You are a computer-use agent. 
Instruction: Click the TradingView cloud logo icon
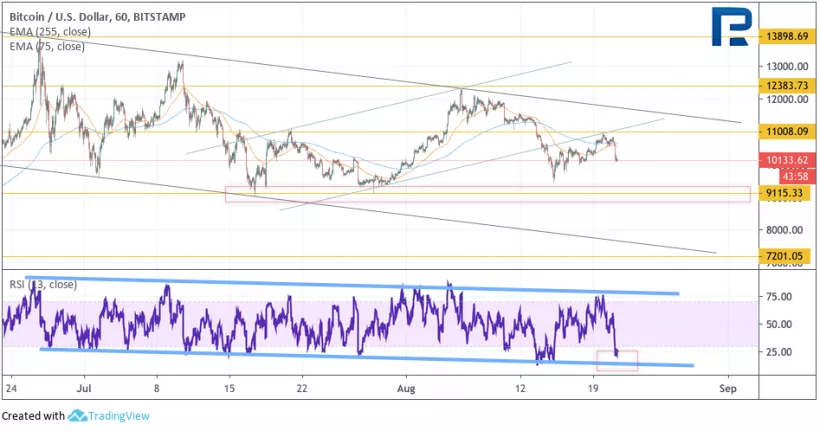(x=78, y=416)
